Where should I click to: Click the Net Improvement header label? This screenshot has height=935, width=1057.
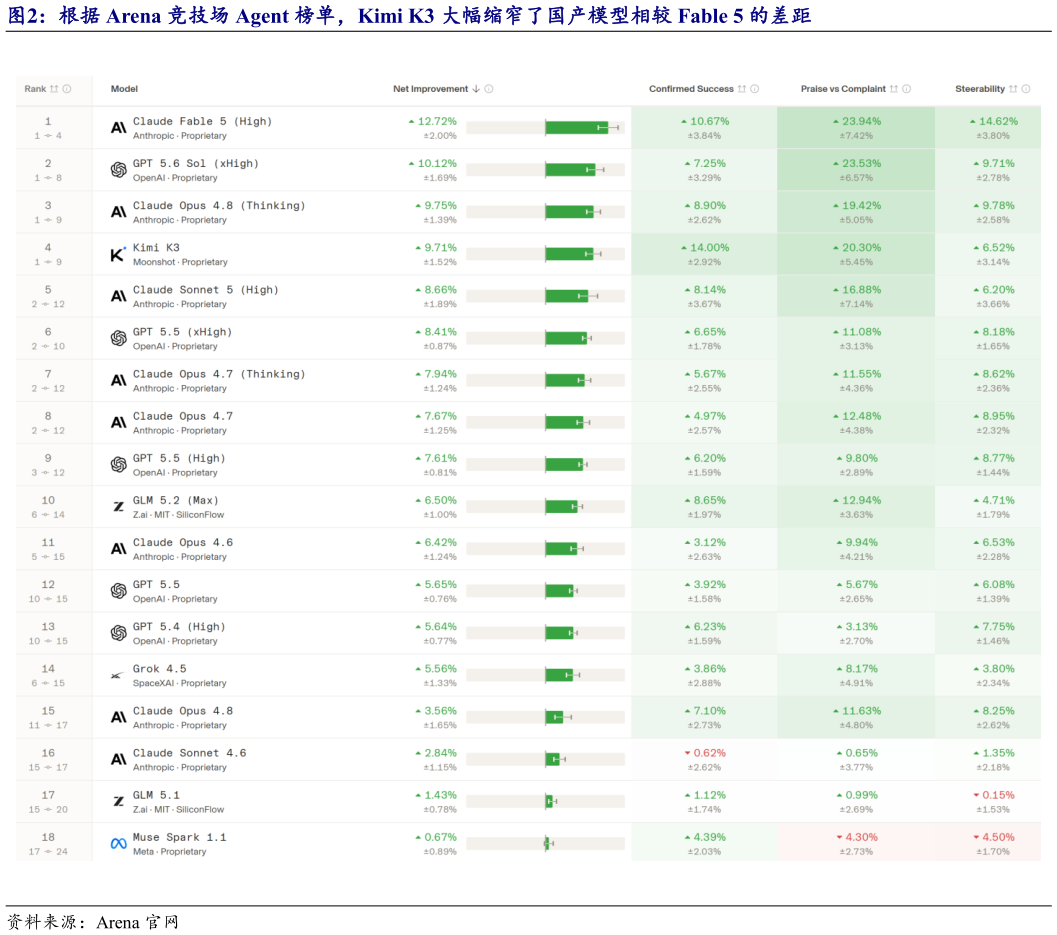click(x=430, y=89)
